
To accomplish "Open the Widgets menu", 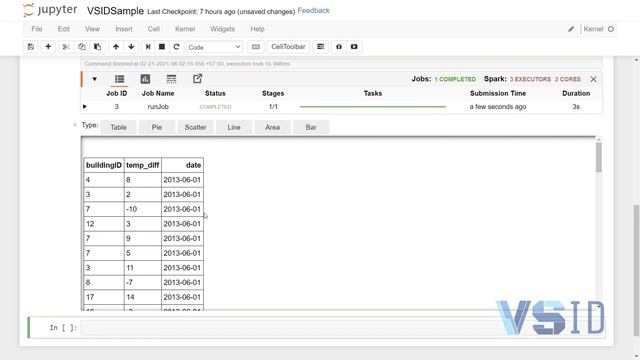I will (x=222, y=29).
